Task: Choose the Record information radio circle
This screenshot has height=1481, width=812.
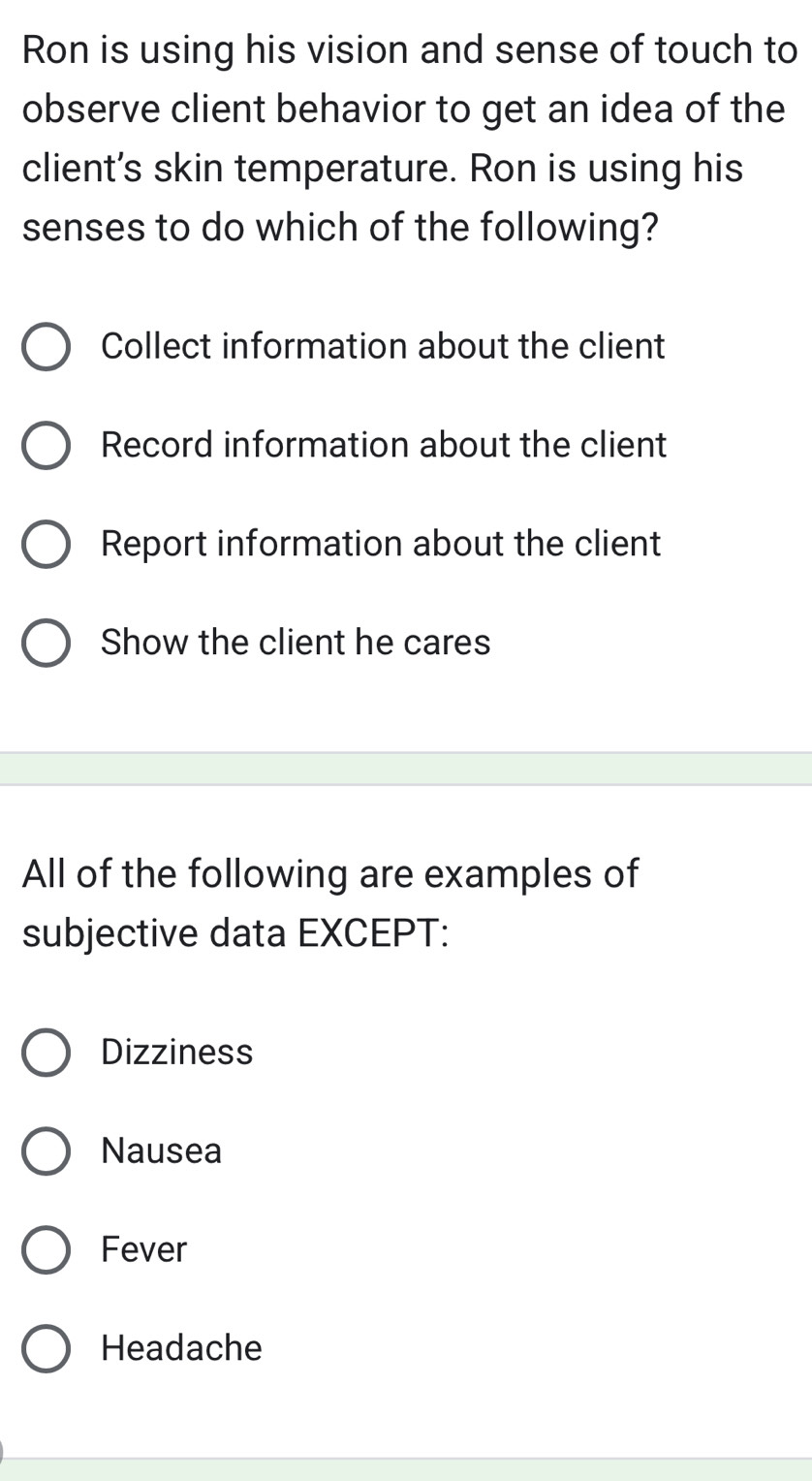Action: pos(46,446)
